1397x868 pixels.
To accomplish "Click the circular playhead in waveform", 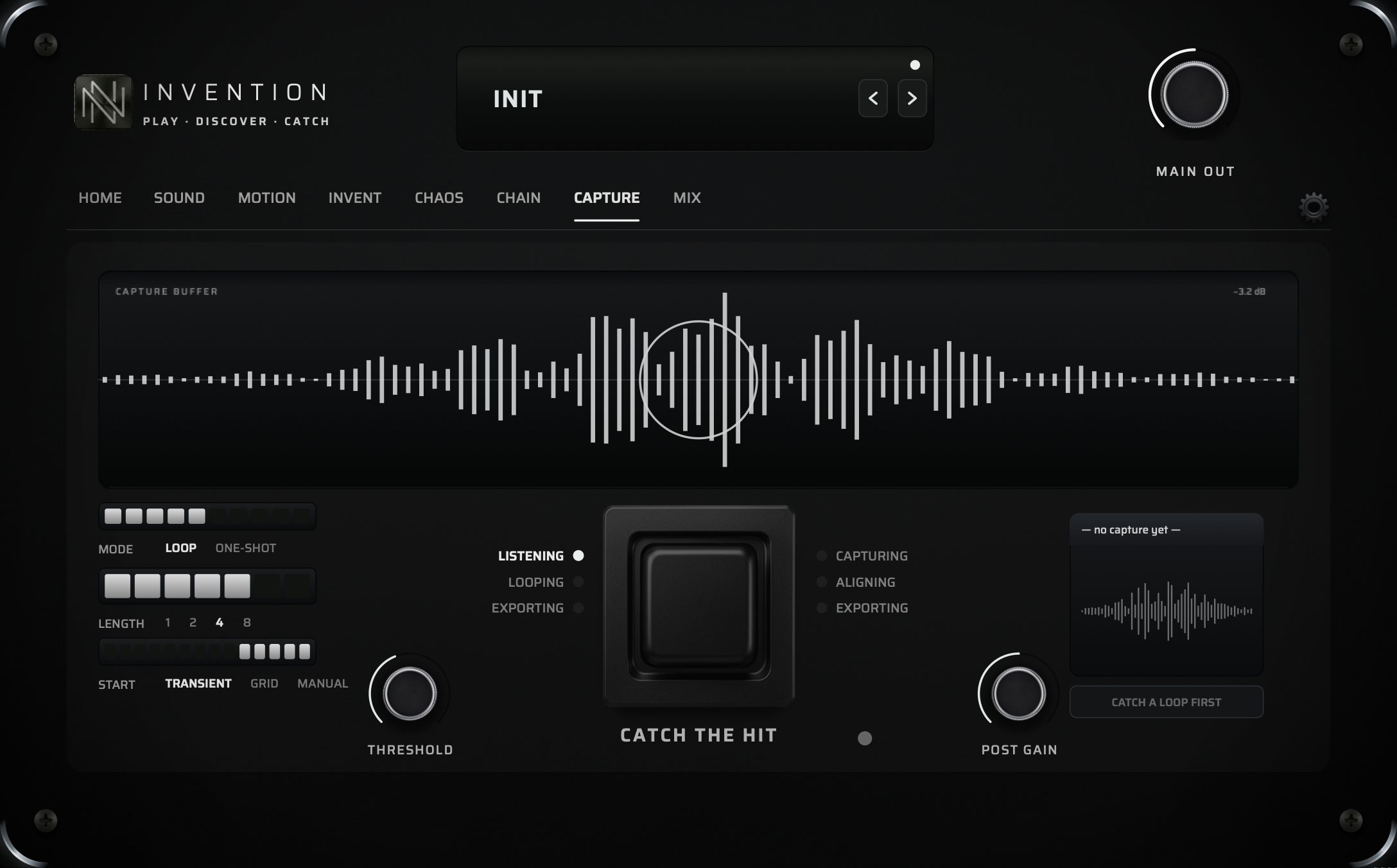I will (x=698, y=379).
